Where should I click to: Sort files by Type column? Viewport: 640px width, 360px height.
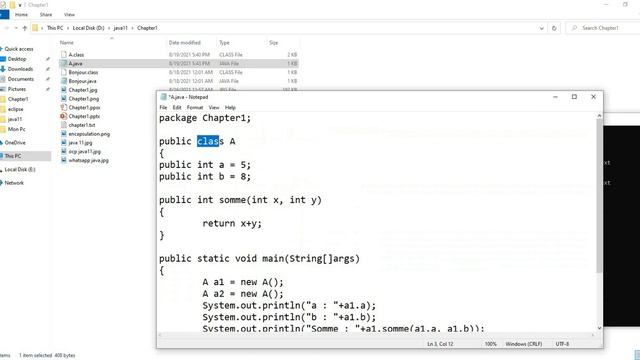[224, 42]
